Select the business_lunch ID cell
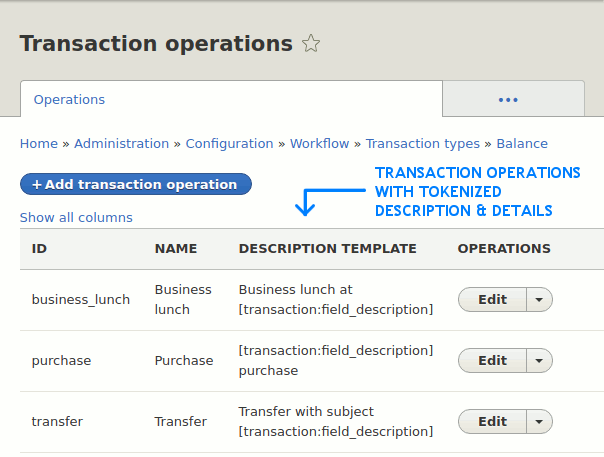The width and height of the screenshot is (604, 457). (x=81, y=299)
